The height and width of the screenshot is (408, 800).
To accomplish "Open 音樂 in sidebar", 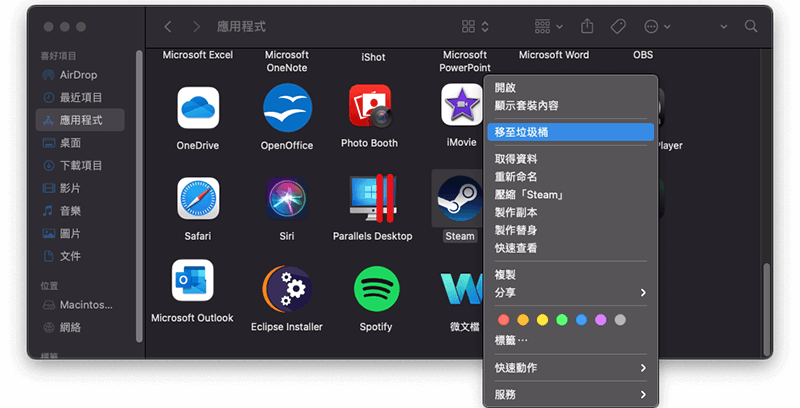I will click(x=80, y=211).
